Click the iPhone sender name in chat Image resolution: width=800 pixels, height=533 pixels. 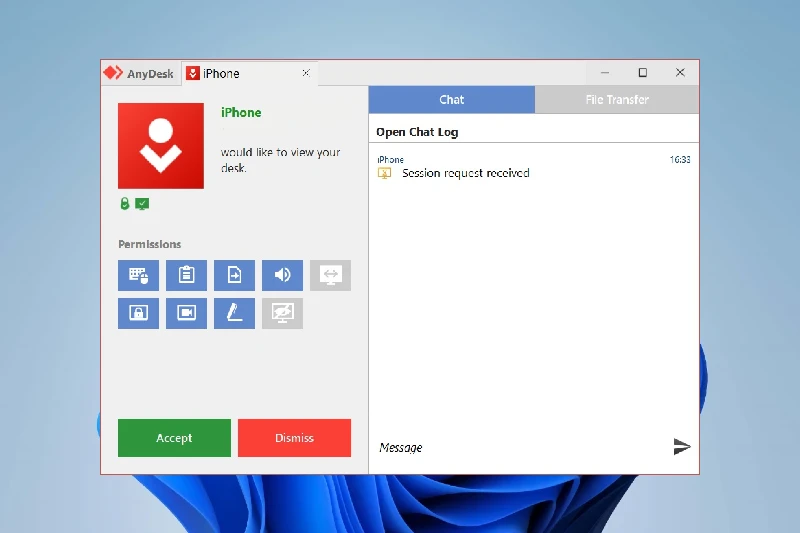point(390,160)
